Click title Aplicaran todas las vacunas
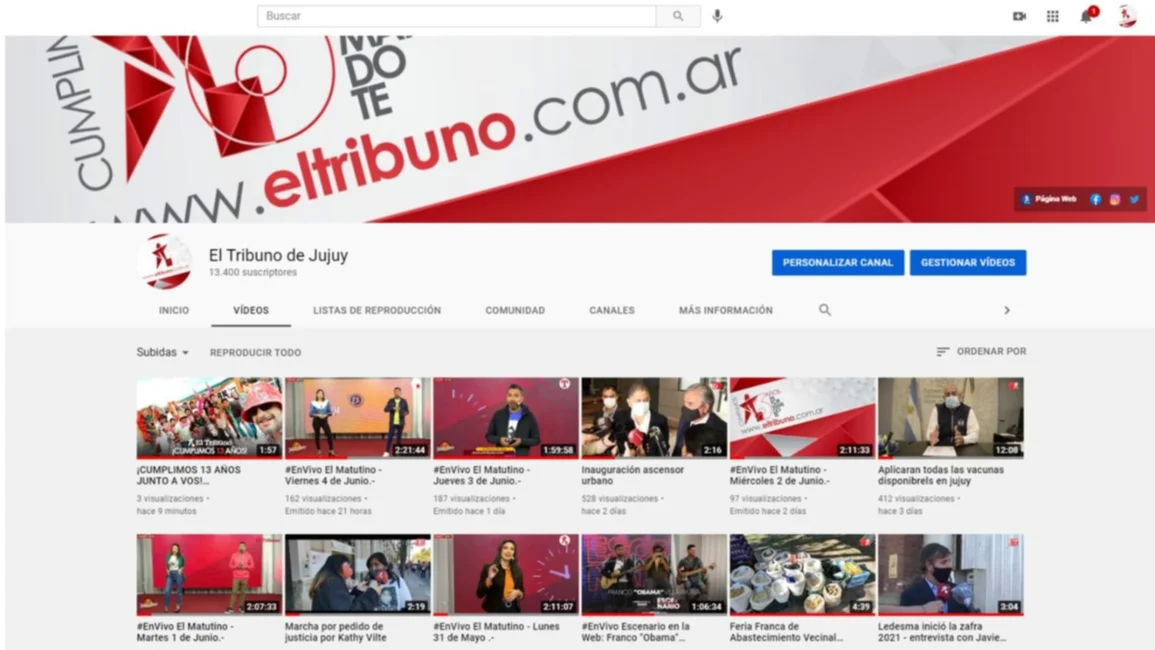The width and height of the screenshot is (1155, 650). click(941, 475)
